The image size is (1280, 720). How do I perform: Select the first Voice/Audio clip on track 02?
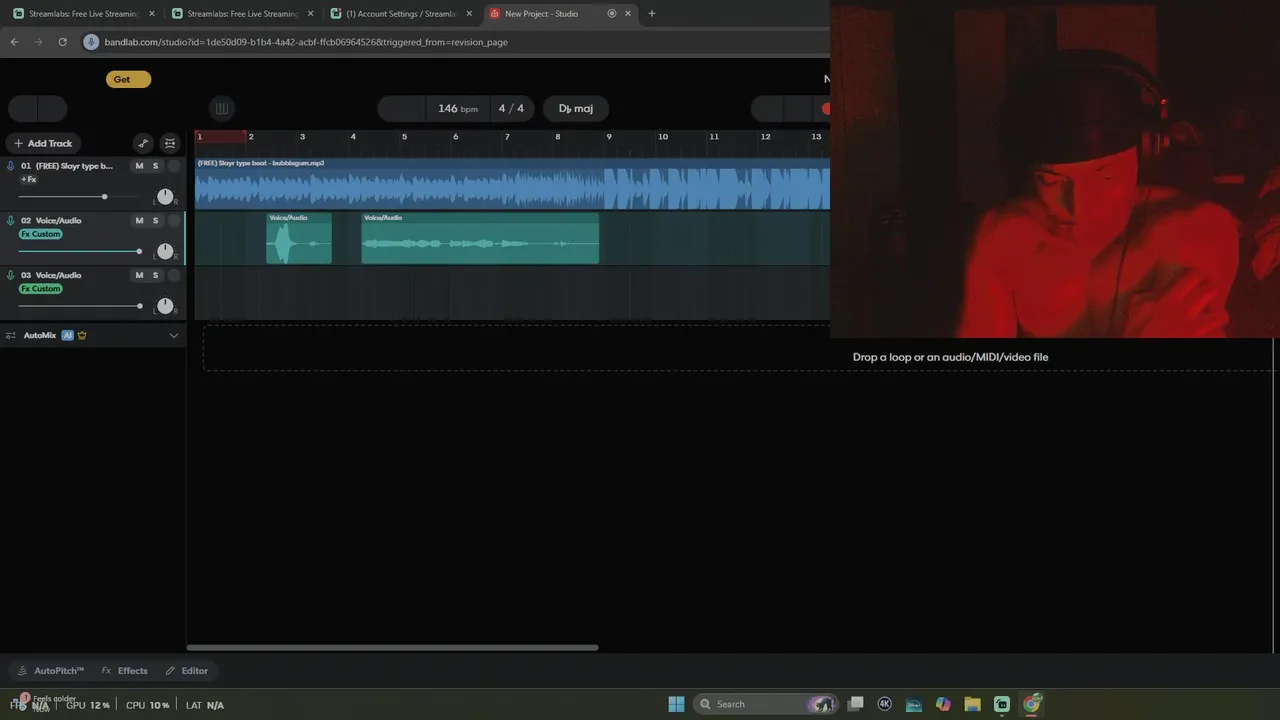299,238
